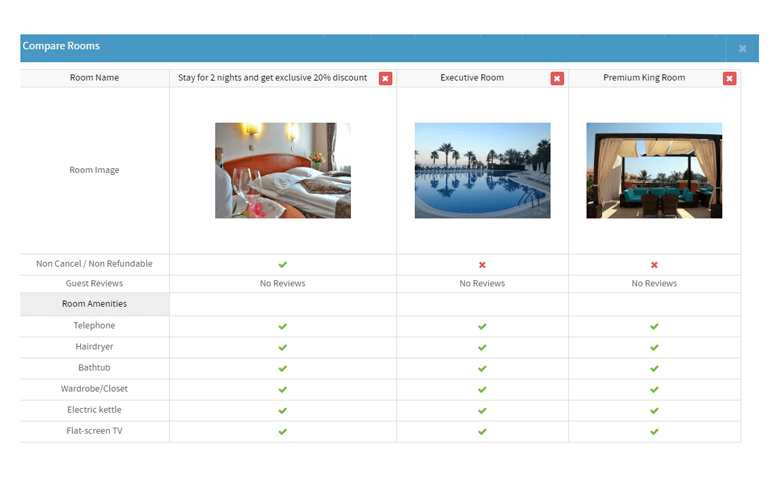Click the green check for discount room non-refundable
Image resolution: width=780 pixels, height=479 pixels.
tap(283, 265)
